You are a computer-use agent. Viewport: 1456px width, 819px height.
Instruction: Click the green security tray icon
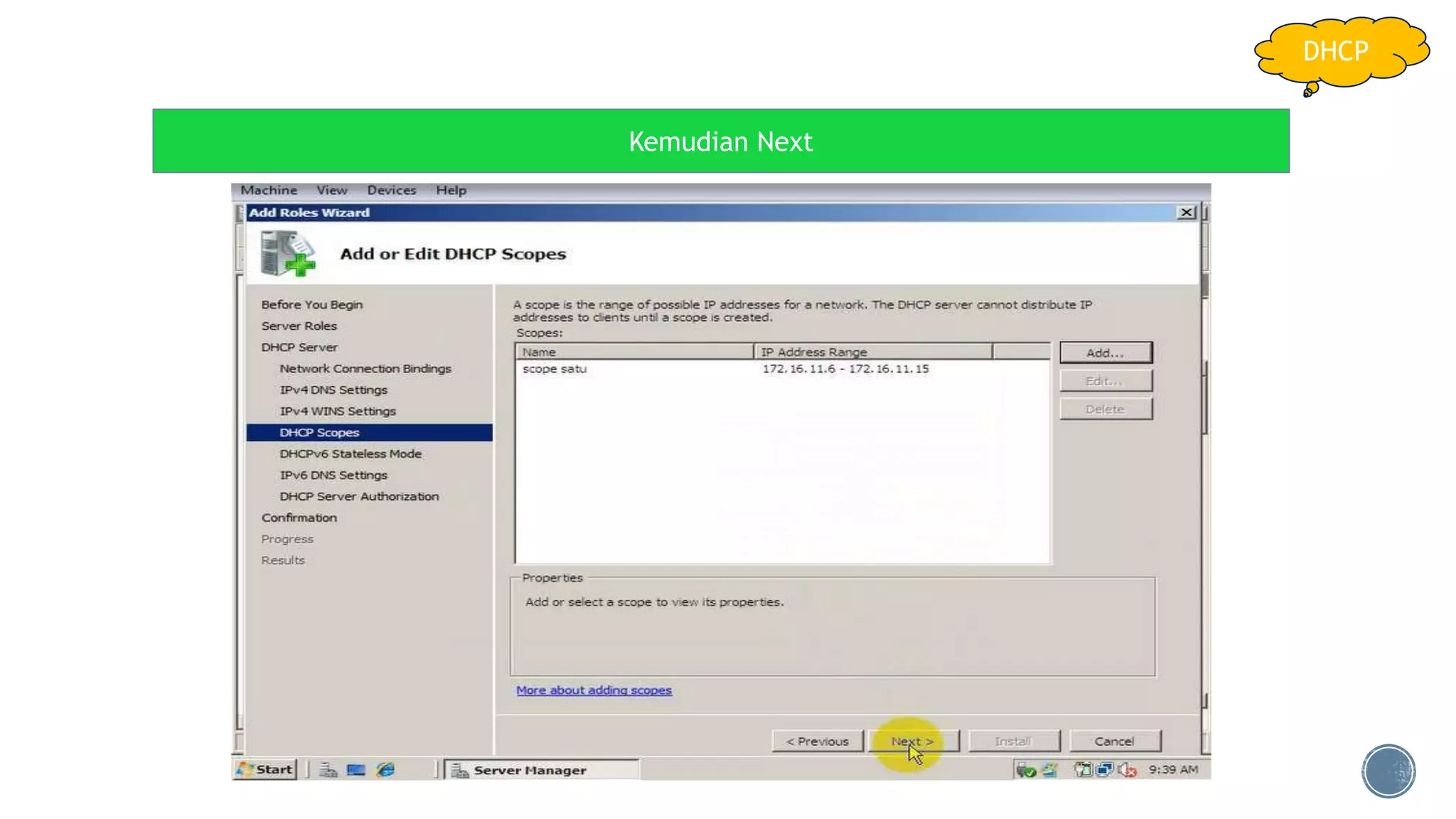(1025, 770)
